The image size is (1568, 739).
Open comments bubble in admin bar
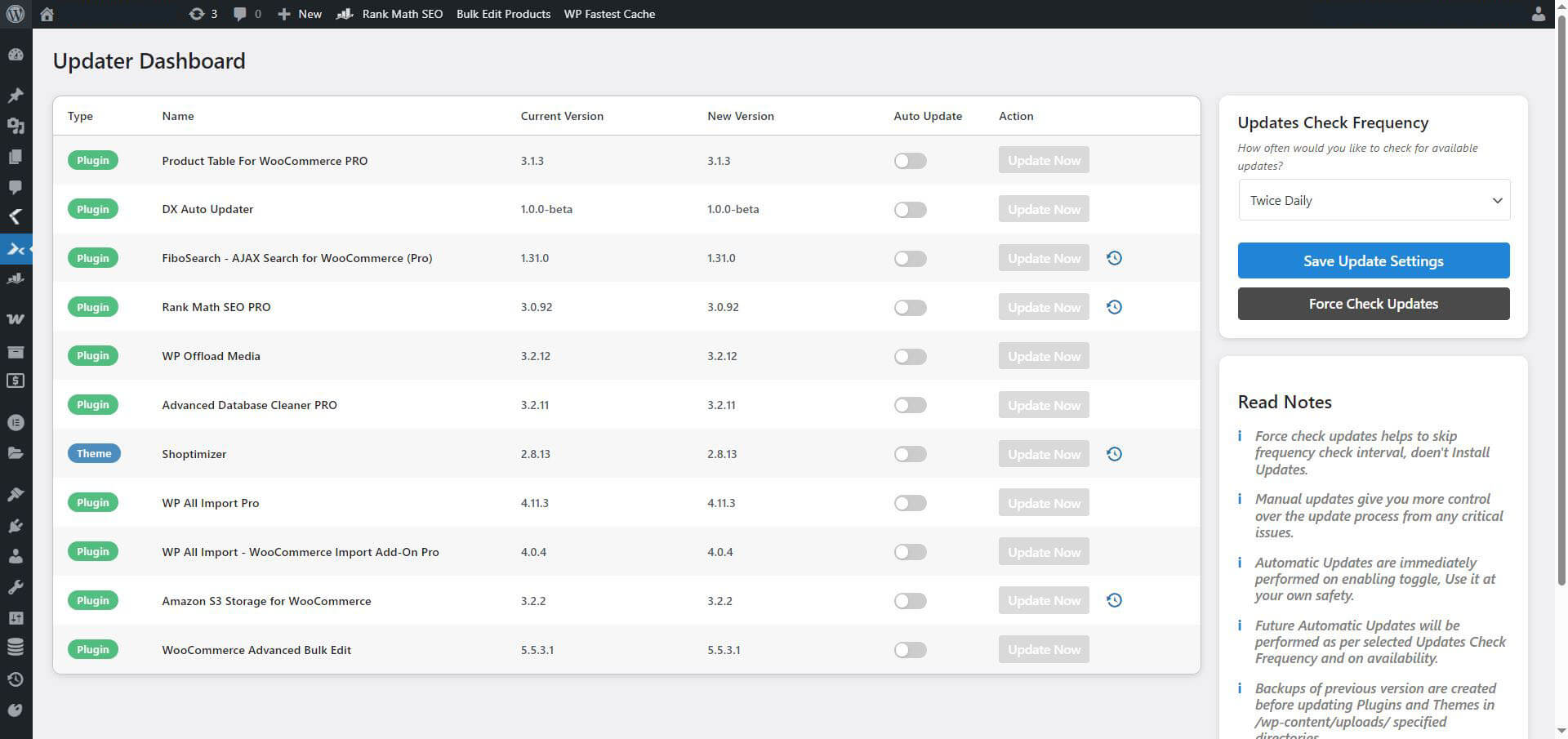coord(247,14)
